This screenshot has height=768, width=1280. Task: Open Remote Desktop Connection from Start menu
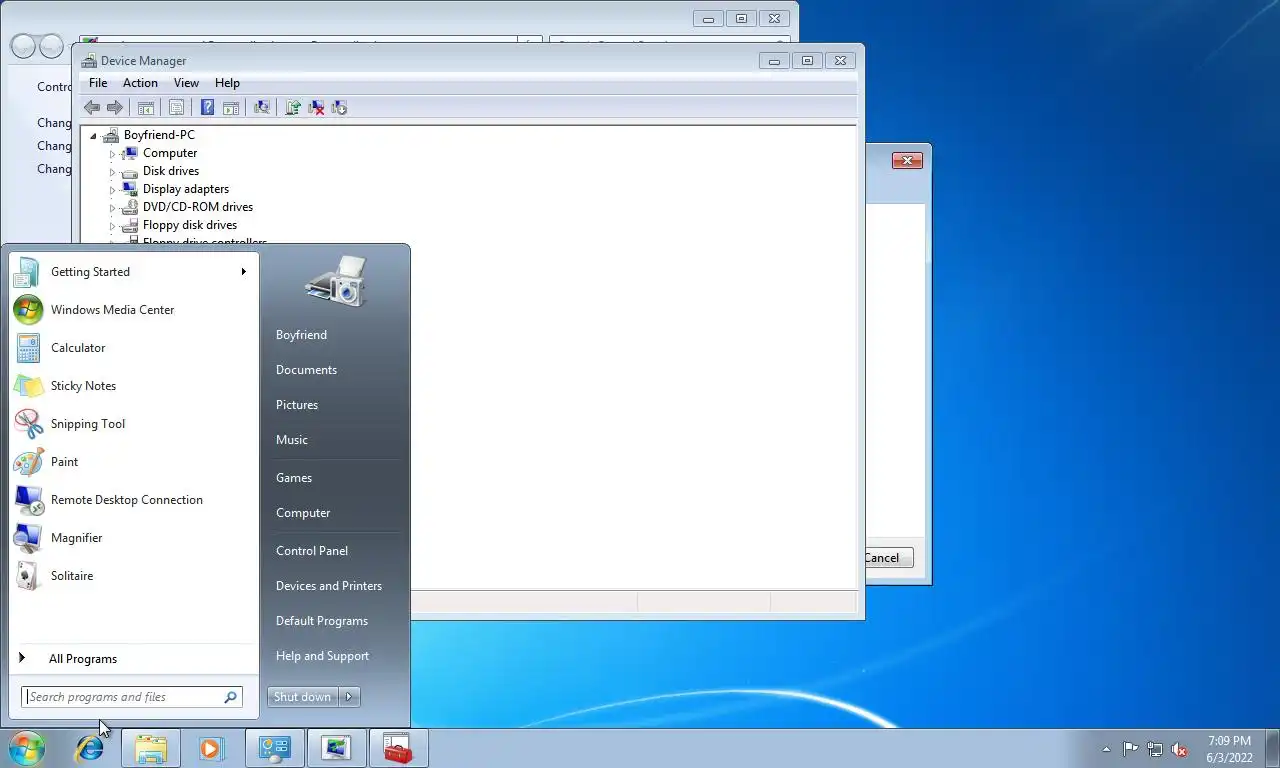[131, 500]
